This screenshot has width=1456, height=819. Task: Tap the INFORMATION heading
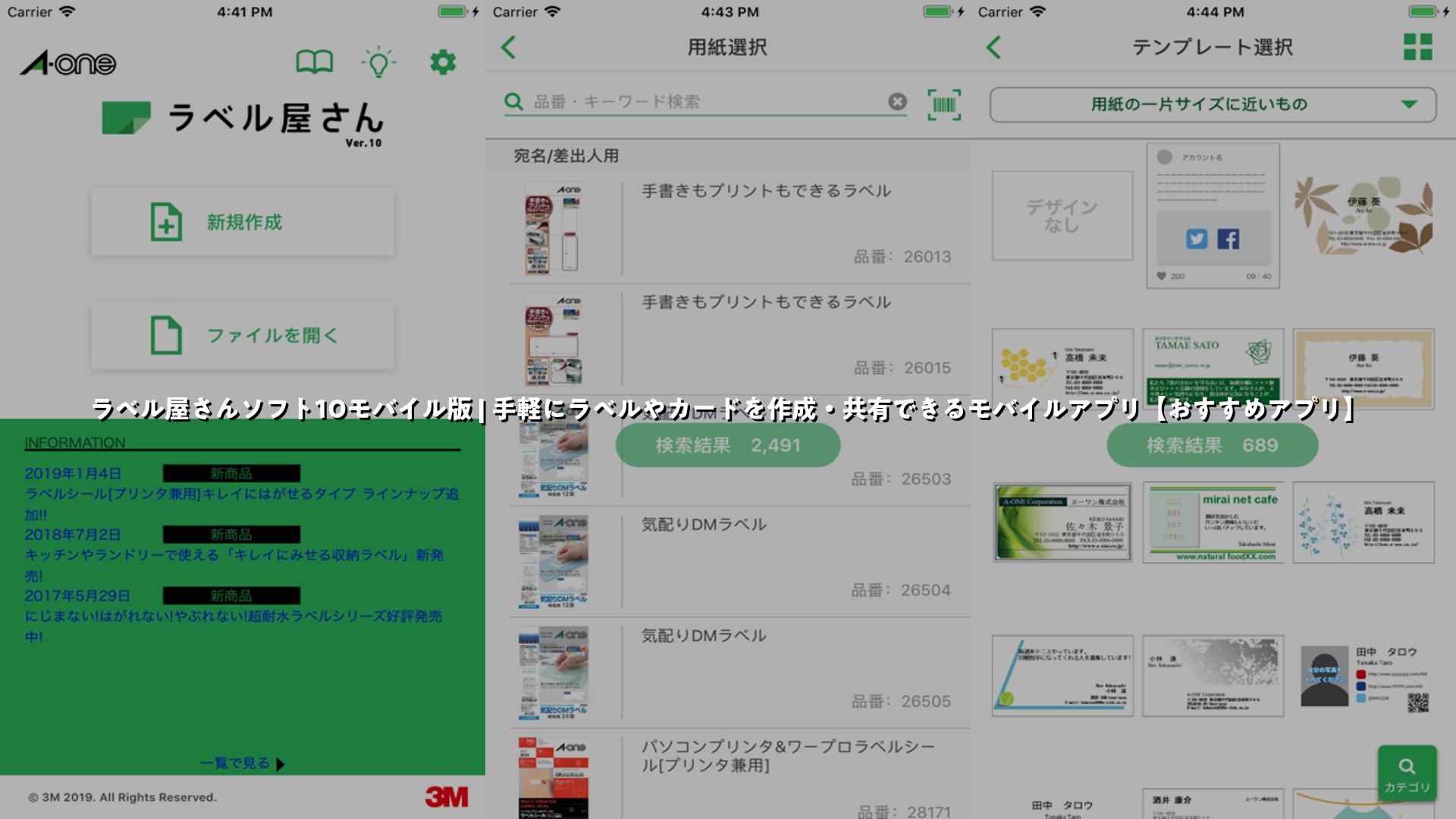pos(75,442)
